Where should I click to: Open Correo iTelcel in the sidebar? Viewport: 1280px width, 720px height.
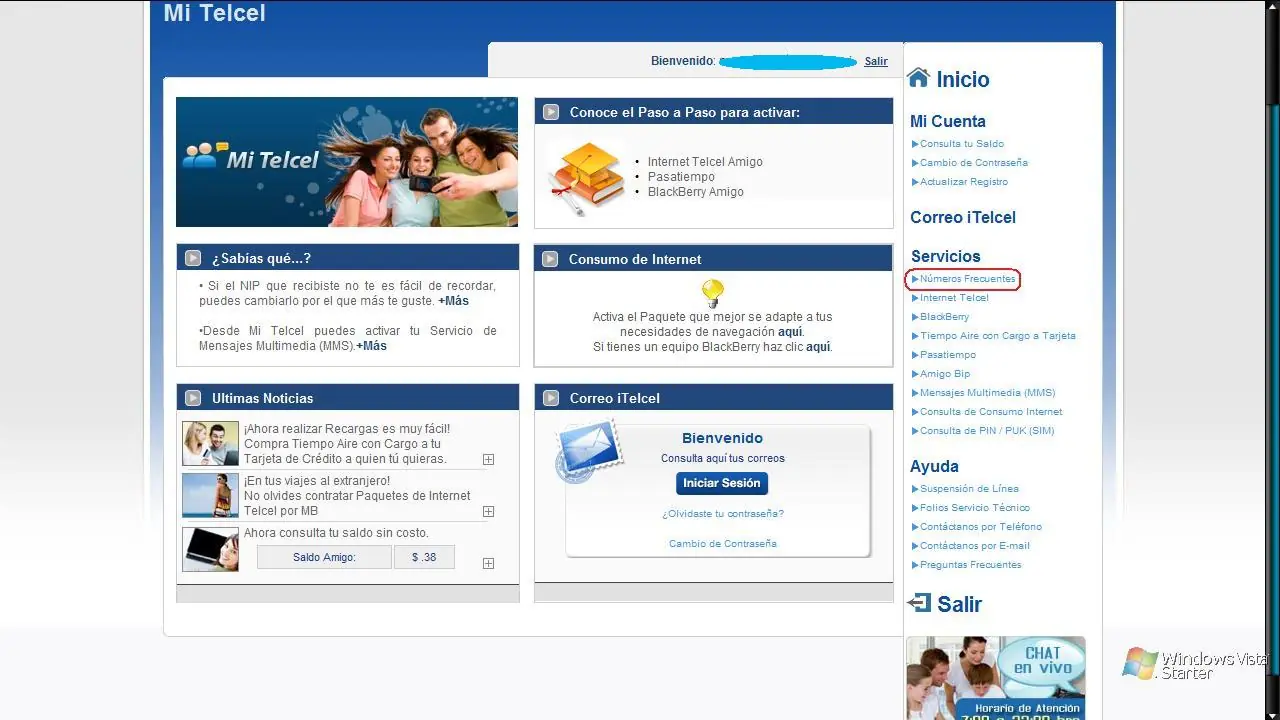click(x=963, y=217)
